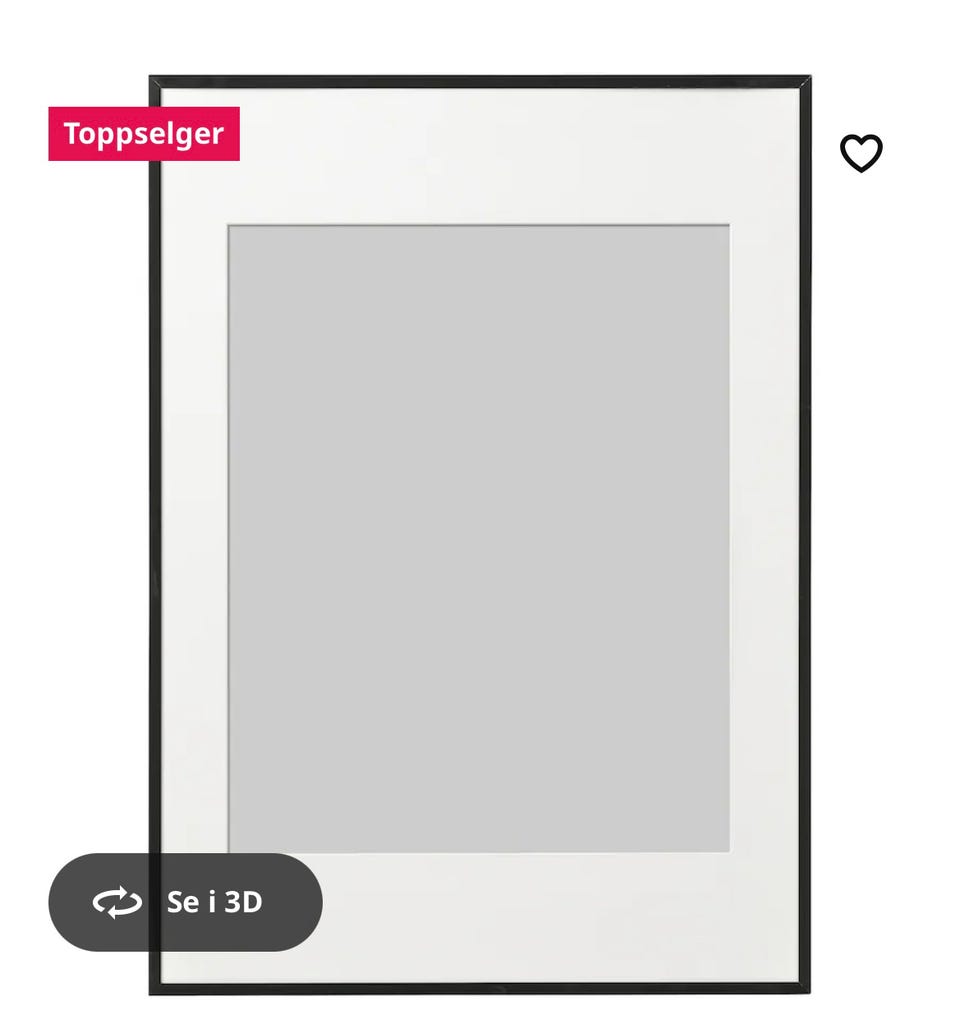Image resolution: width=960 pixels, height=1033 pixels.
Task: Click the rotating arrows 3D icon
Action: (x=117, y=902)
